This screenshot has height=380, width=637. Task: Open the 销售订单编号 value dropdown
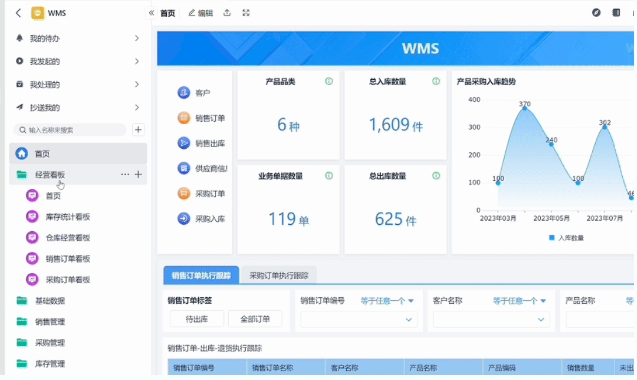(359, 320)
